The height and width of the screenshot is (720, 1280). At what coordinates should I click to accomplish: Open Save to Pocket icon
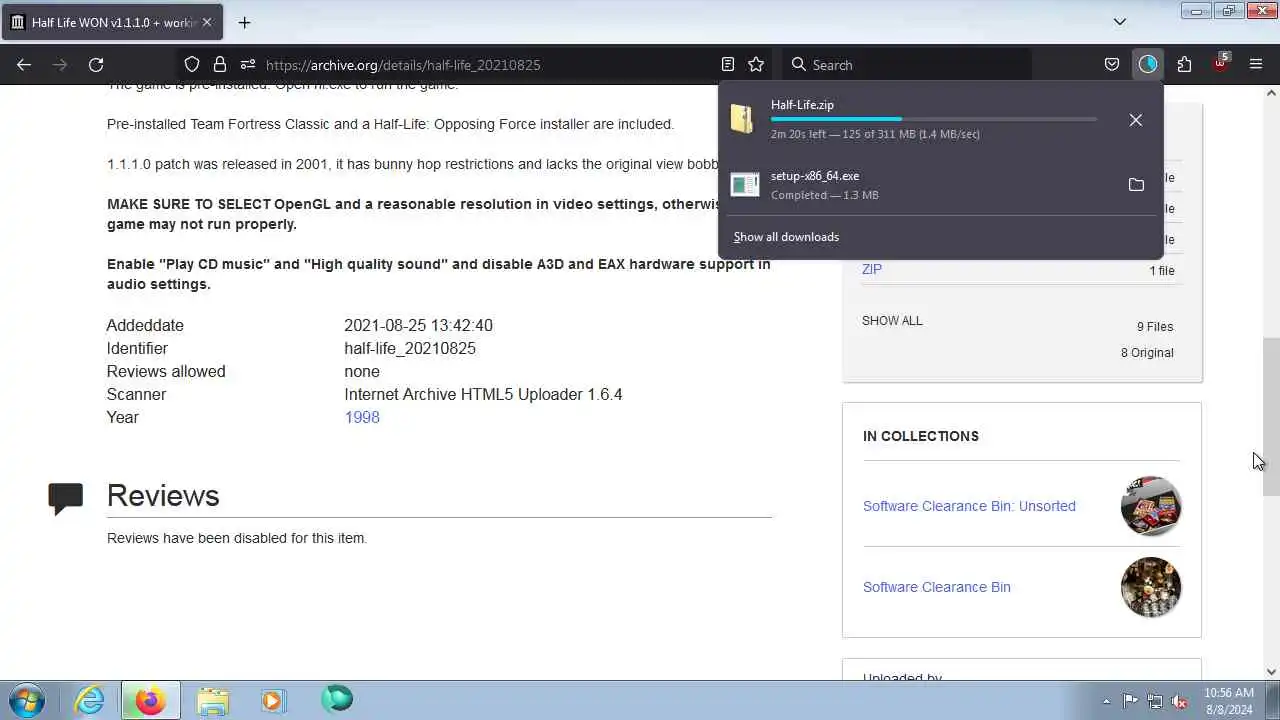(1112, 64)
